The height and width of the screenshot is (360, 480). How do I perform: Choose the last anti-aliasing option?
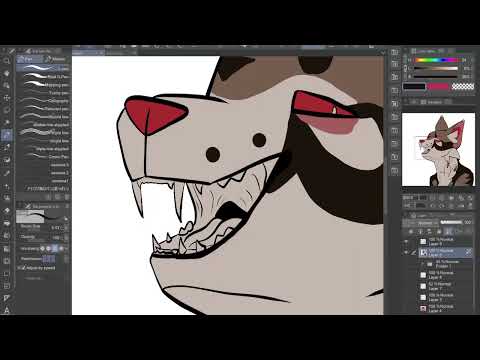click(x=61, y=248)
